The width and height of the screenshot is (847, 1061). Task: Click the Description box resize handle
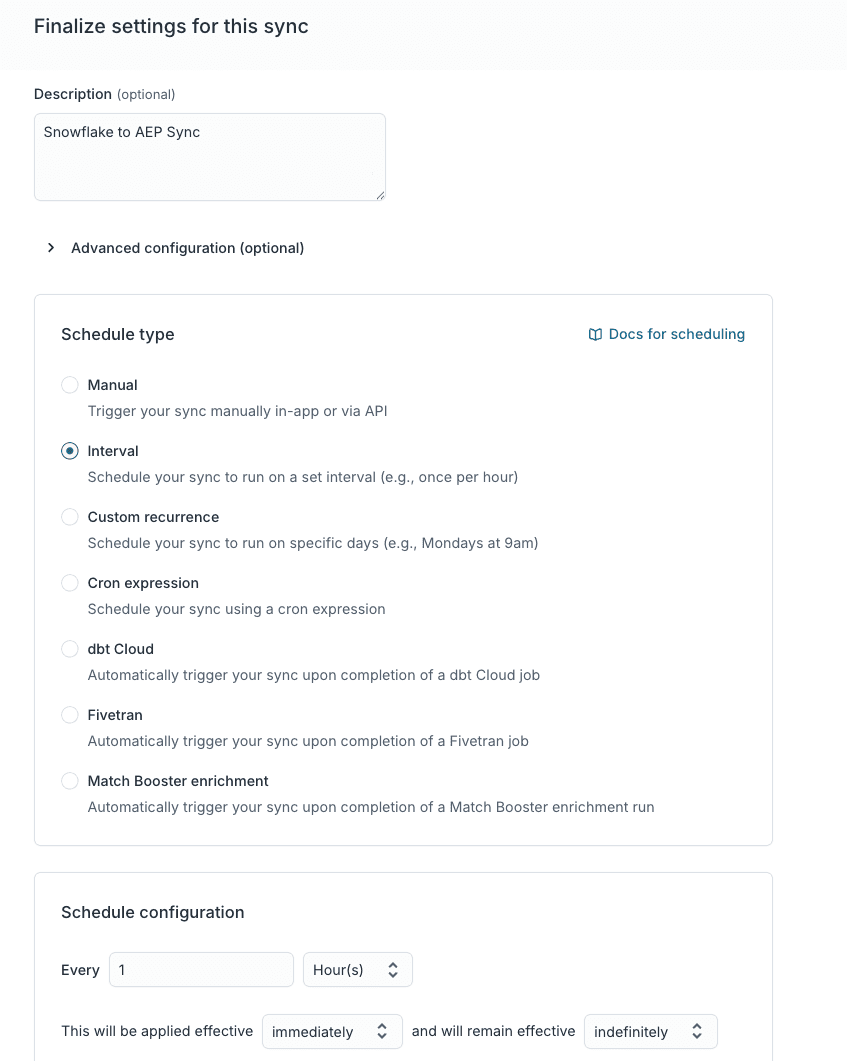(x=380, y=195)
